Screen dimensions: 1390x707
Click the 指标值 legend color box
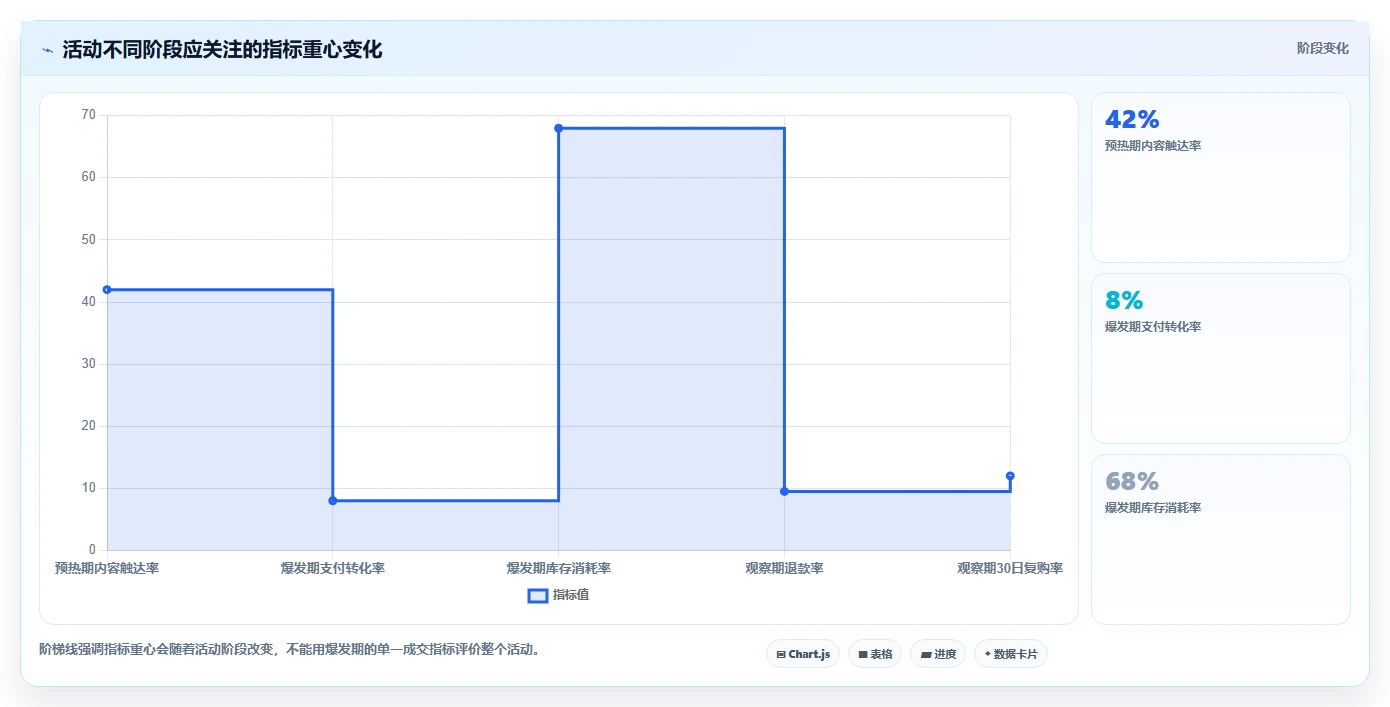537,595
